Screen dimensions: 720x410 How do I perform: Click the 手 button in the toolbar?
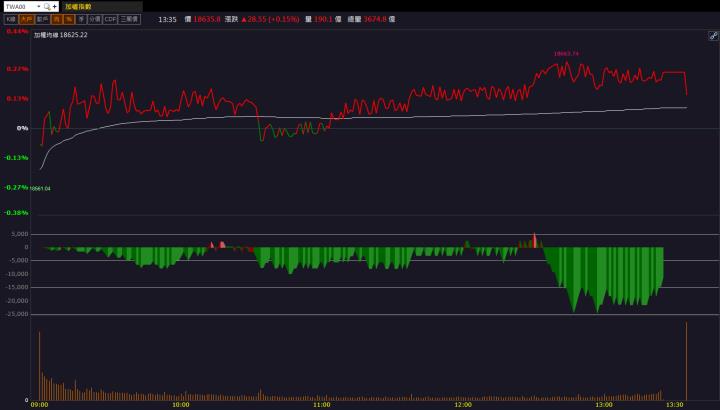[80, 19]
